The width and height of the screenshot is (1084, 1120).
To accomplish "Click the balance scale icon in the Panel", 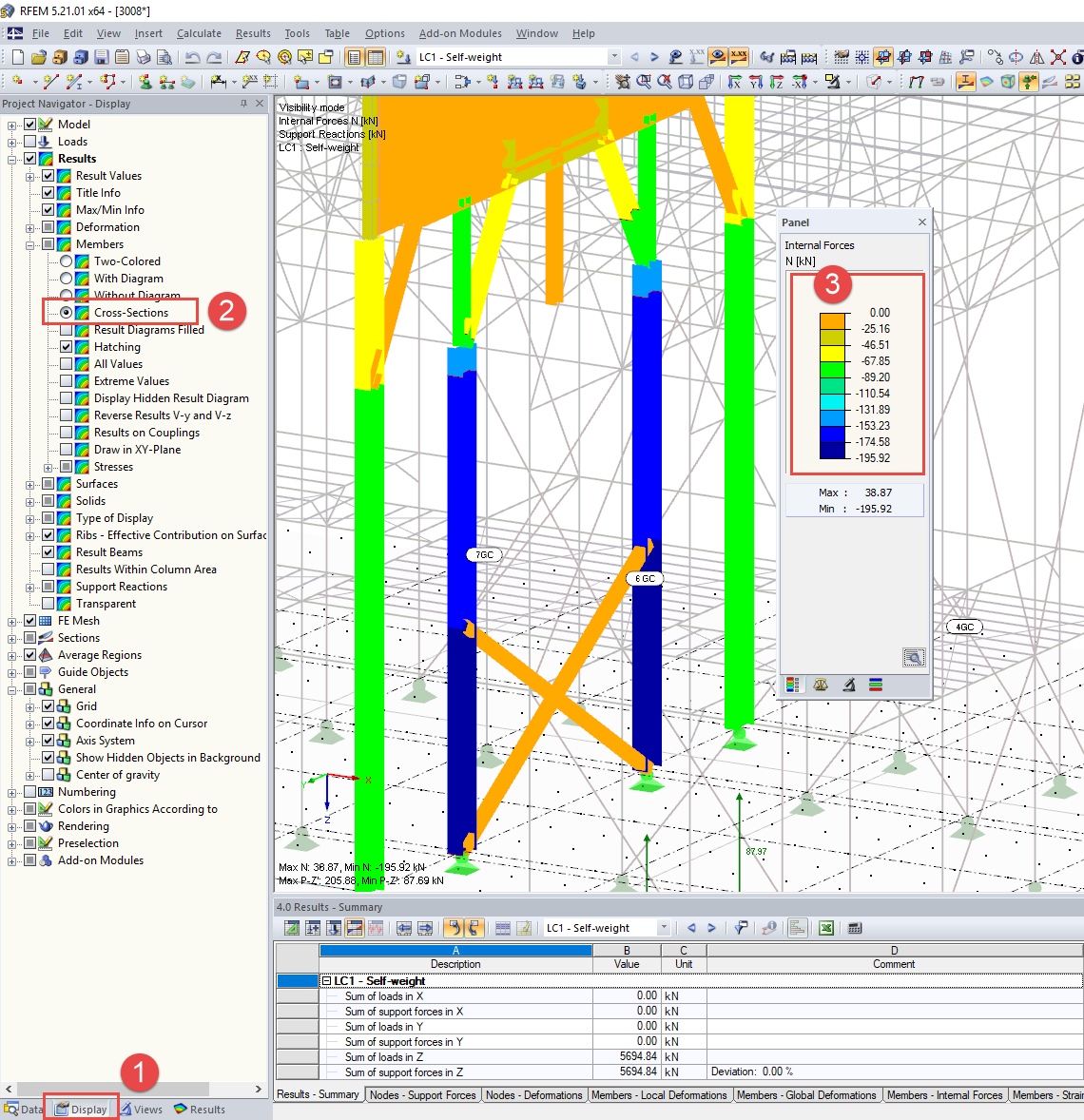I will click(821, 685).
